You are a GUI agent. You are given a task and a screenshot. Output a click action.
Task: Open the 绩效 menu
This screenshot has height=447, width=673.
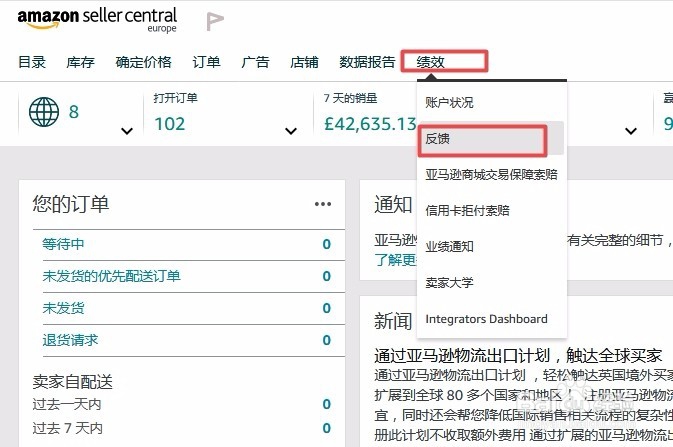[x=430, y=62]
